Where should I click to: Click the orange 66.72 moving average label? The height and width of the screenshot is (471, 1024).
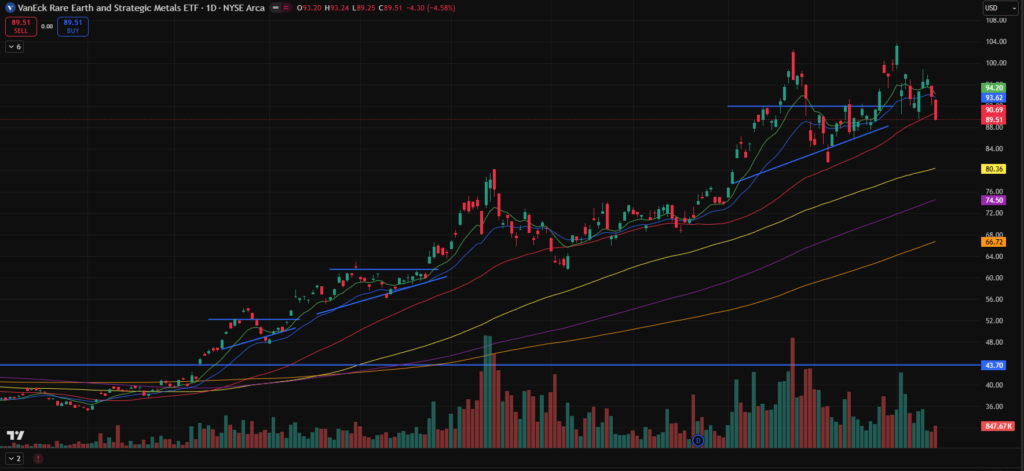coord(993,241)
